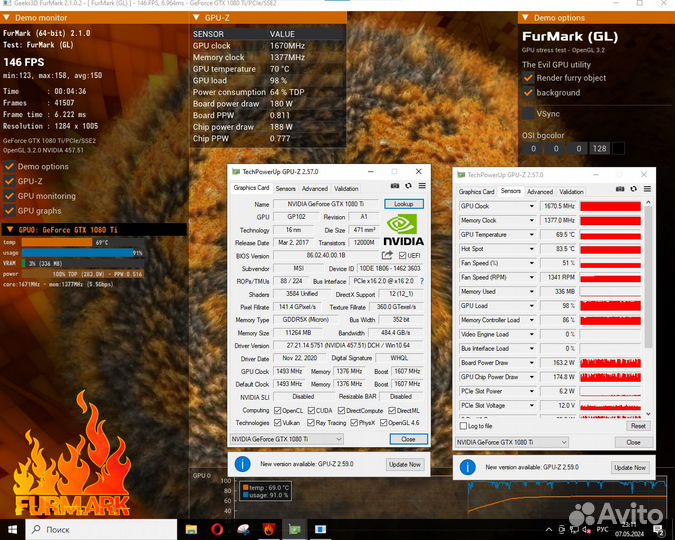
Task: Switch to Validation tab in Graphics Card window
Action: [x=346, y=189]
